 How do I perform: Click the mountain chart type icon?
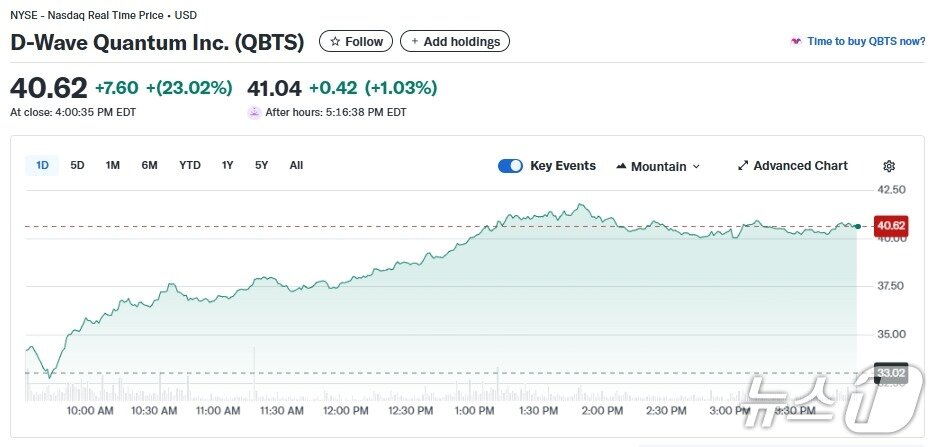pyautogui.click(x=621, y=166)
